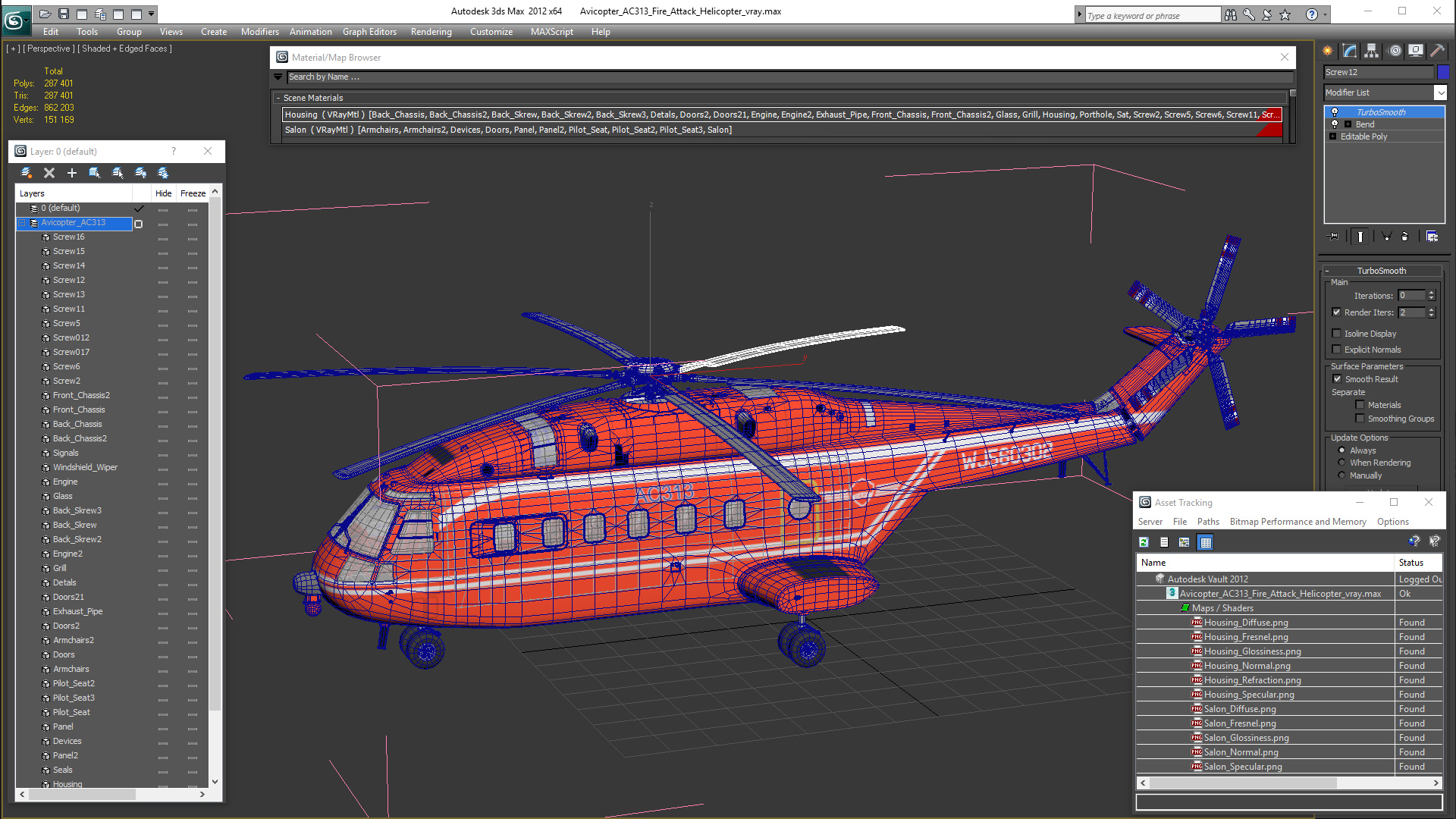Screen dimensions: 1456x819
Task: Select Manually update radio button
Action: 1341,475
